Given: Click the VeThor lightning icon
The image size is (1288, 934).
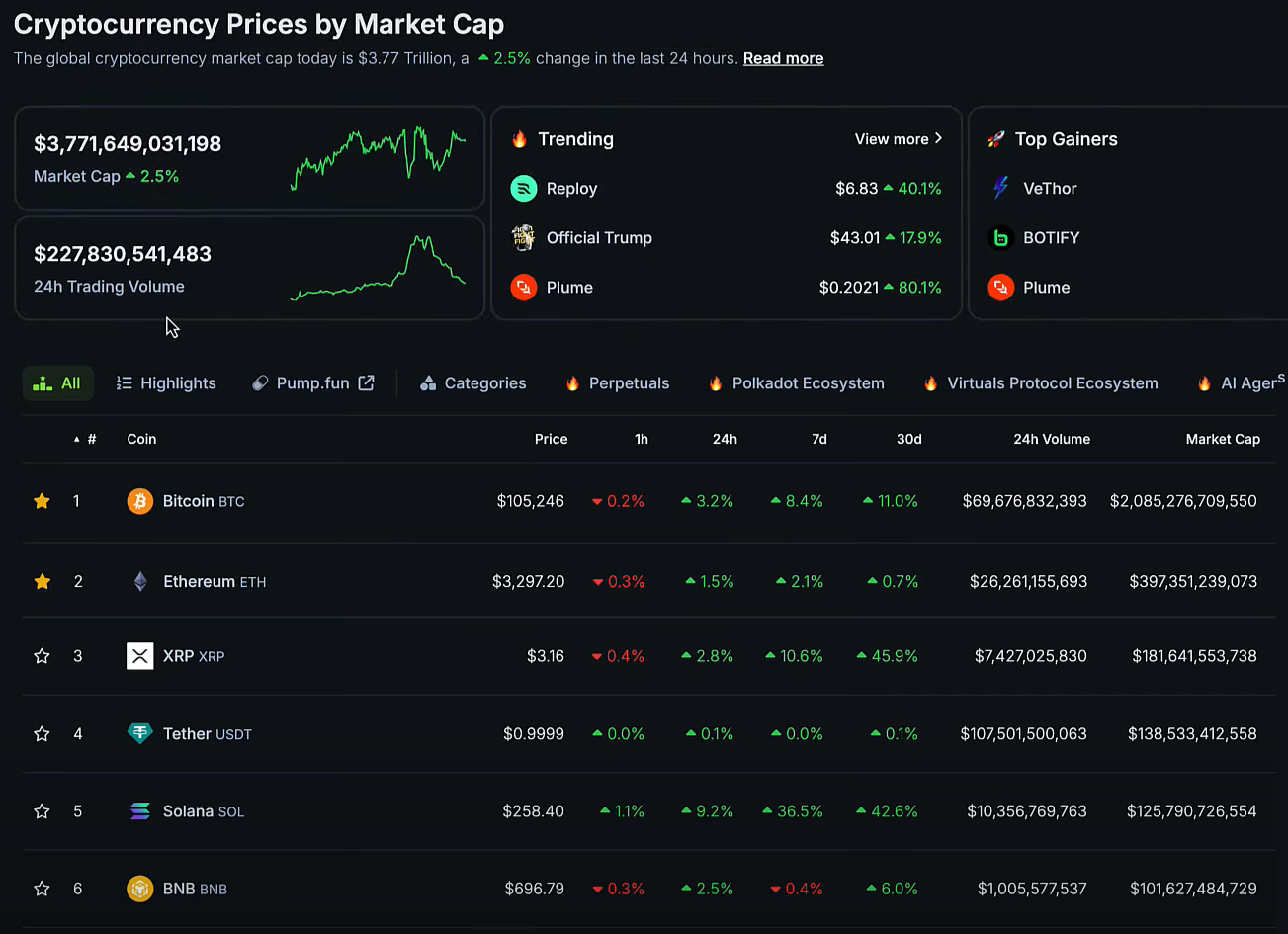Looking at the screenshot, I should (x=1000, y=188).
